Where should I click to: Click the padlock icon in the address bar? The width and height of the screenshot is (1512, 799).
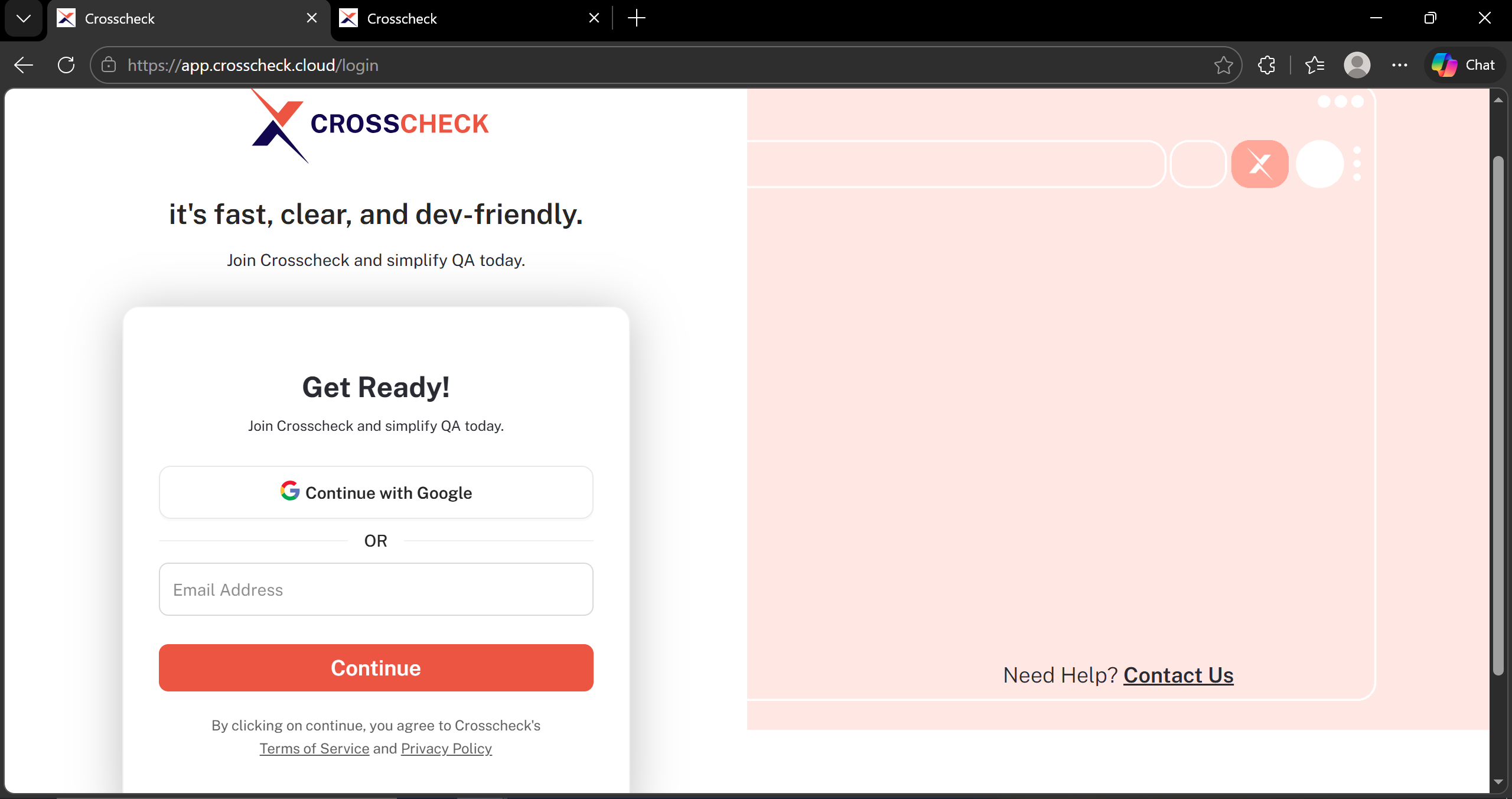click(109, 65)
